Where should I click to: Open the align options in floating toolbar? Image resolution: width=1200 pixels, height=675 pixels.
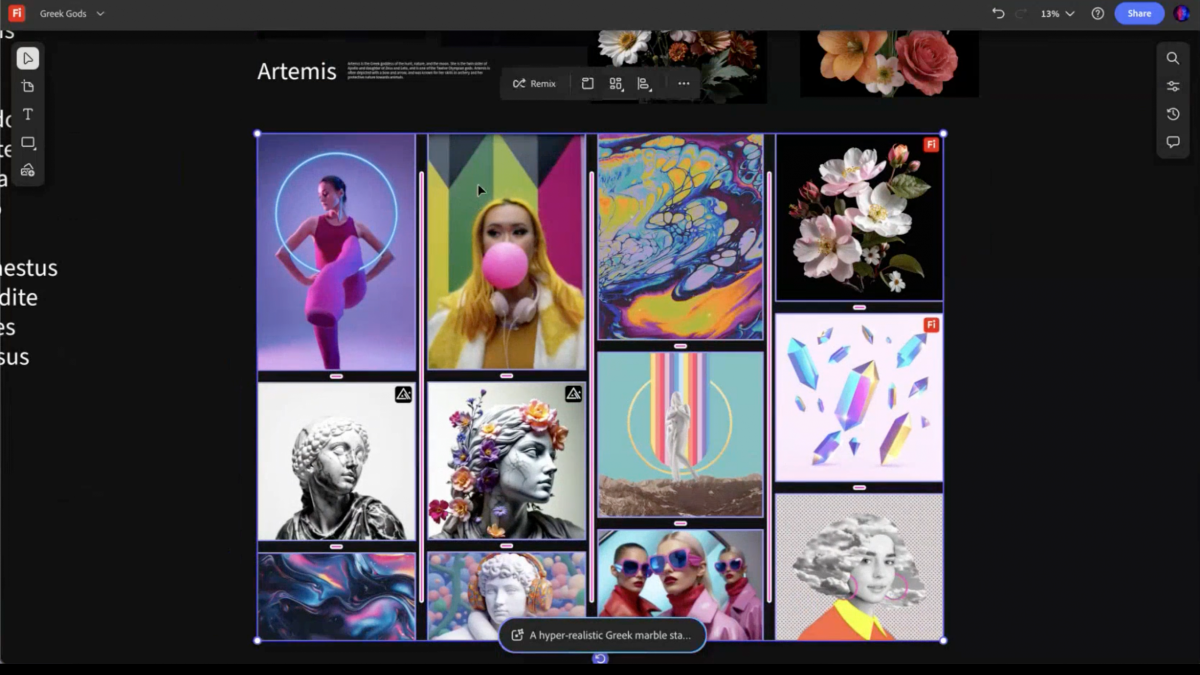pyautogui.click(x=644, y=84)
